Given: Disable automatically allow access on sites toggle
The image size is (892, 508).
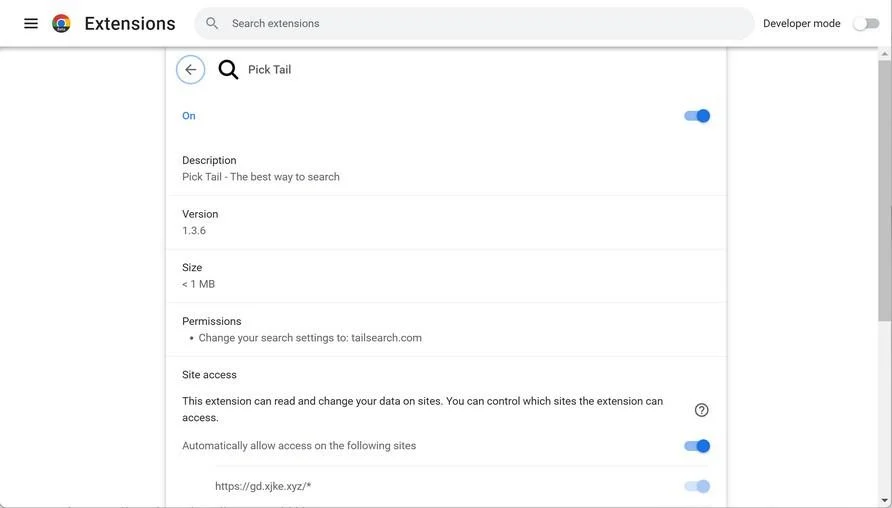Looking at the screenshot, I should pos(697,446).
